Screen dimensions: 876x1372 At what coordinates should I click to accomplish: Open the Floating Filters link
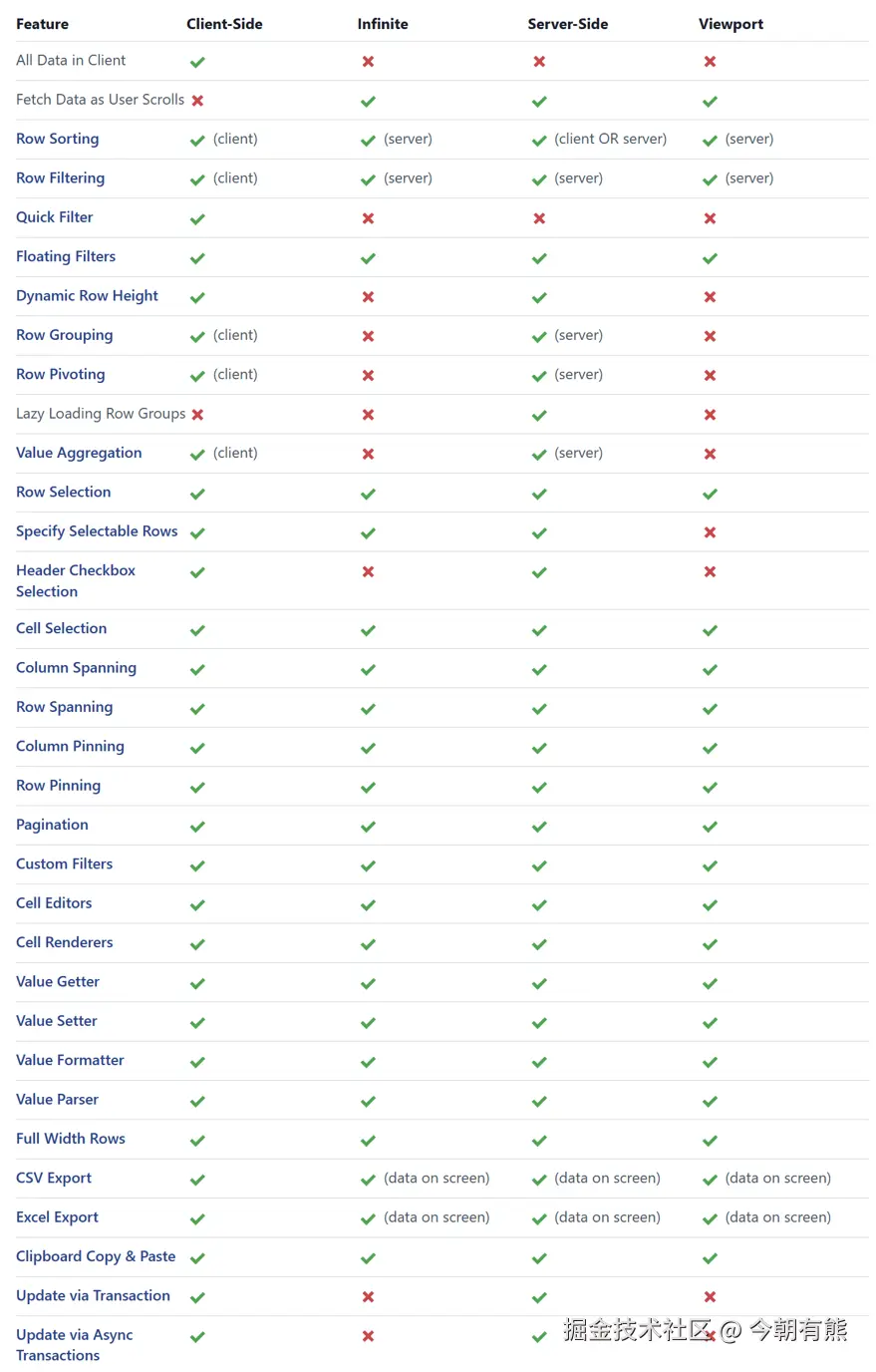click(66, 256)
